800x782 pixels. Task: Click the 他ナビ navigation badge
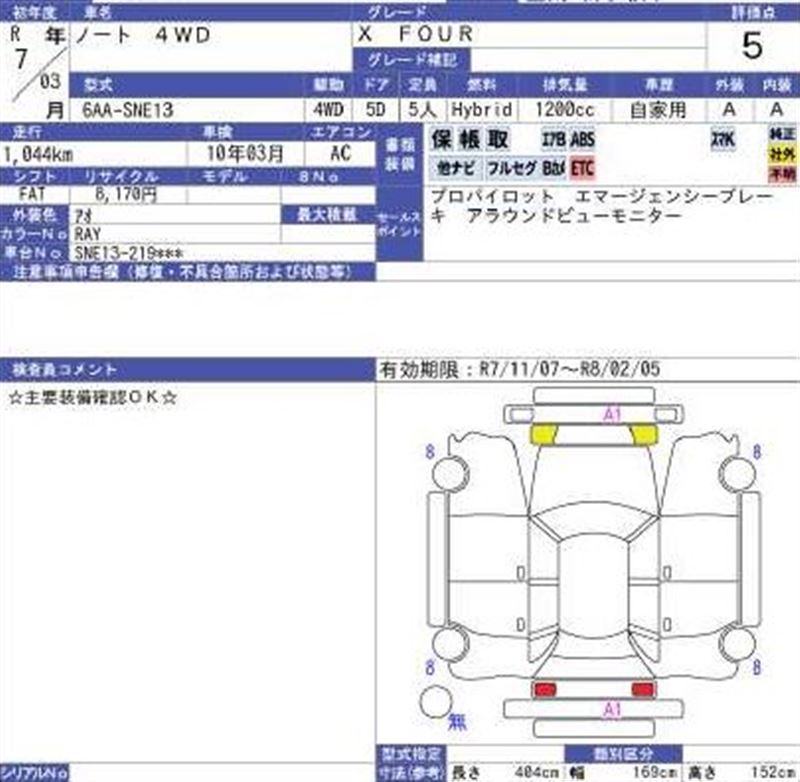pyautogui.click(x=456, y=168)
